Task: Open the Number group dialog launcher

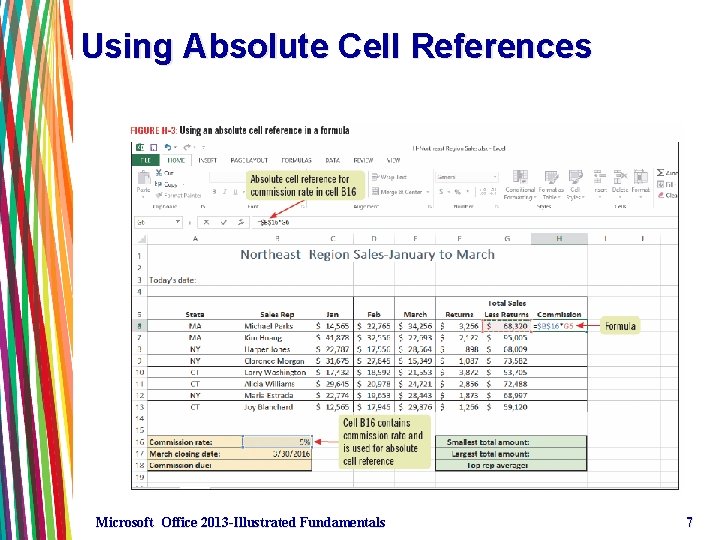Action: pos(497,207)
